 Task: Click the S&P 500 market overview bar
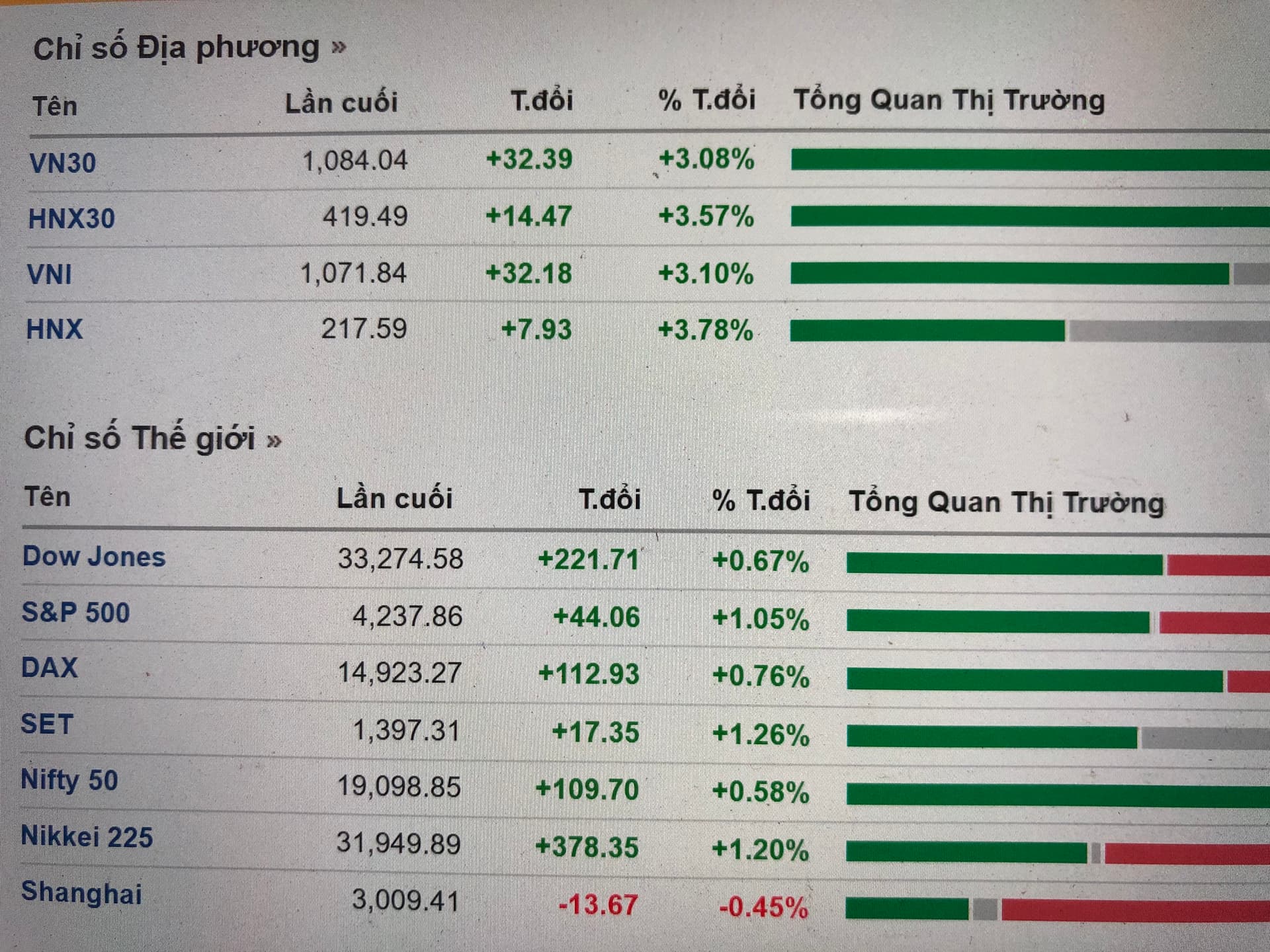[1057, 622]
